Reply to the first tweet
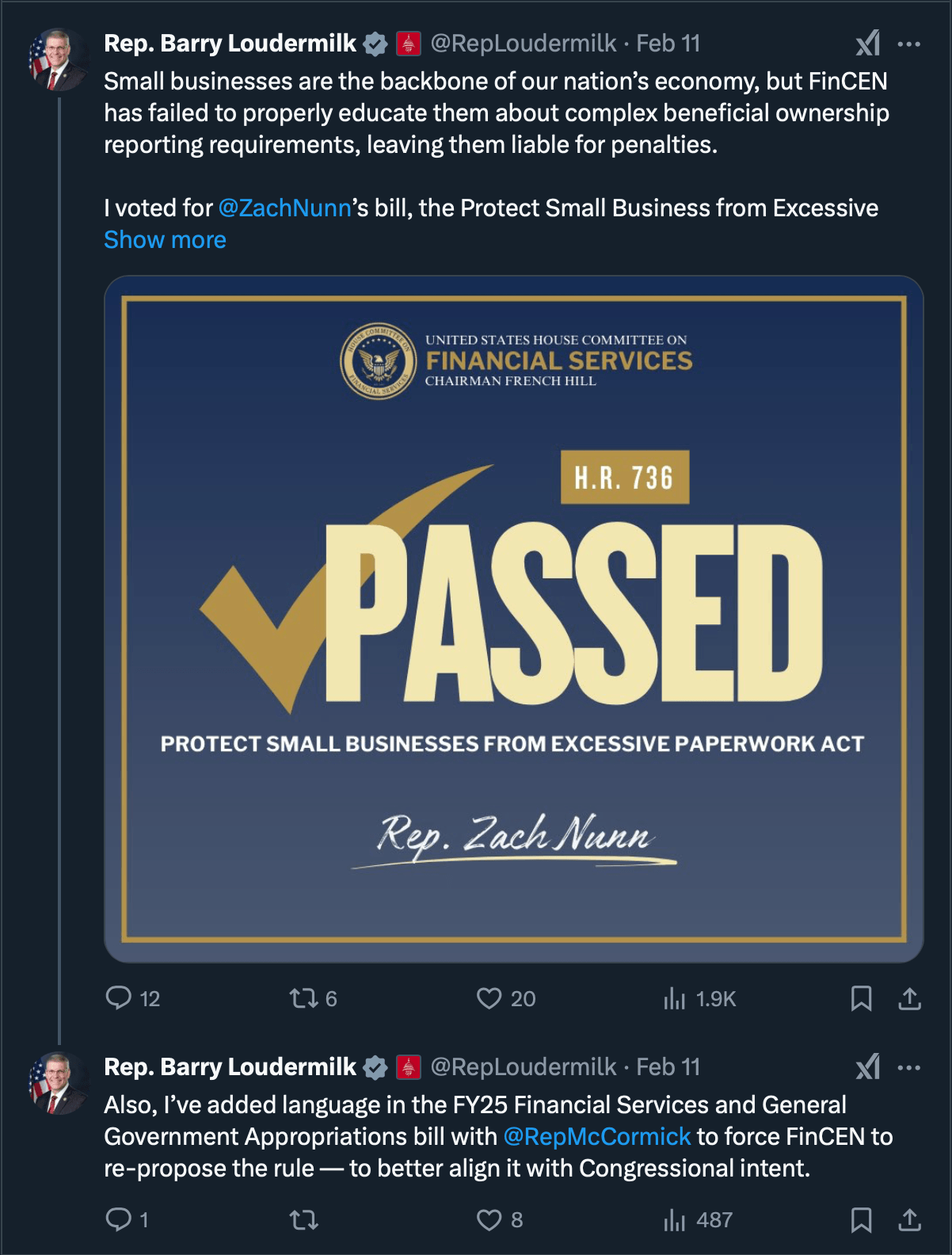952x1255 pixels. click(119, 998)
